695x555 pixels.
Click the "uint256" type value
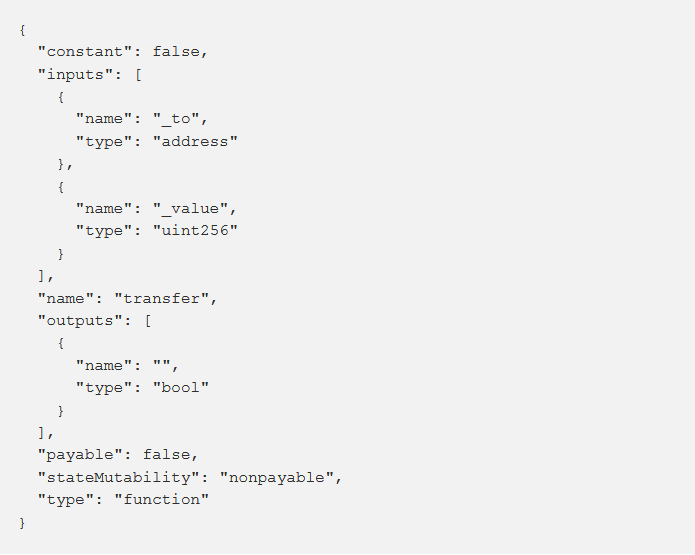pos(195,231)
